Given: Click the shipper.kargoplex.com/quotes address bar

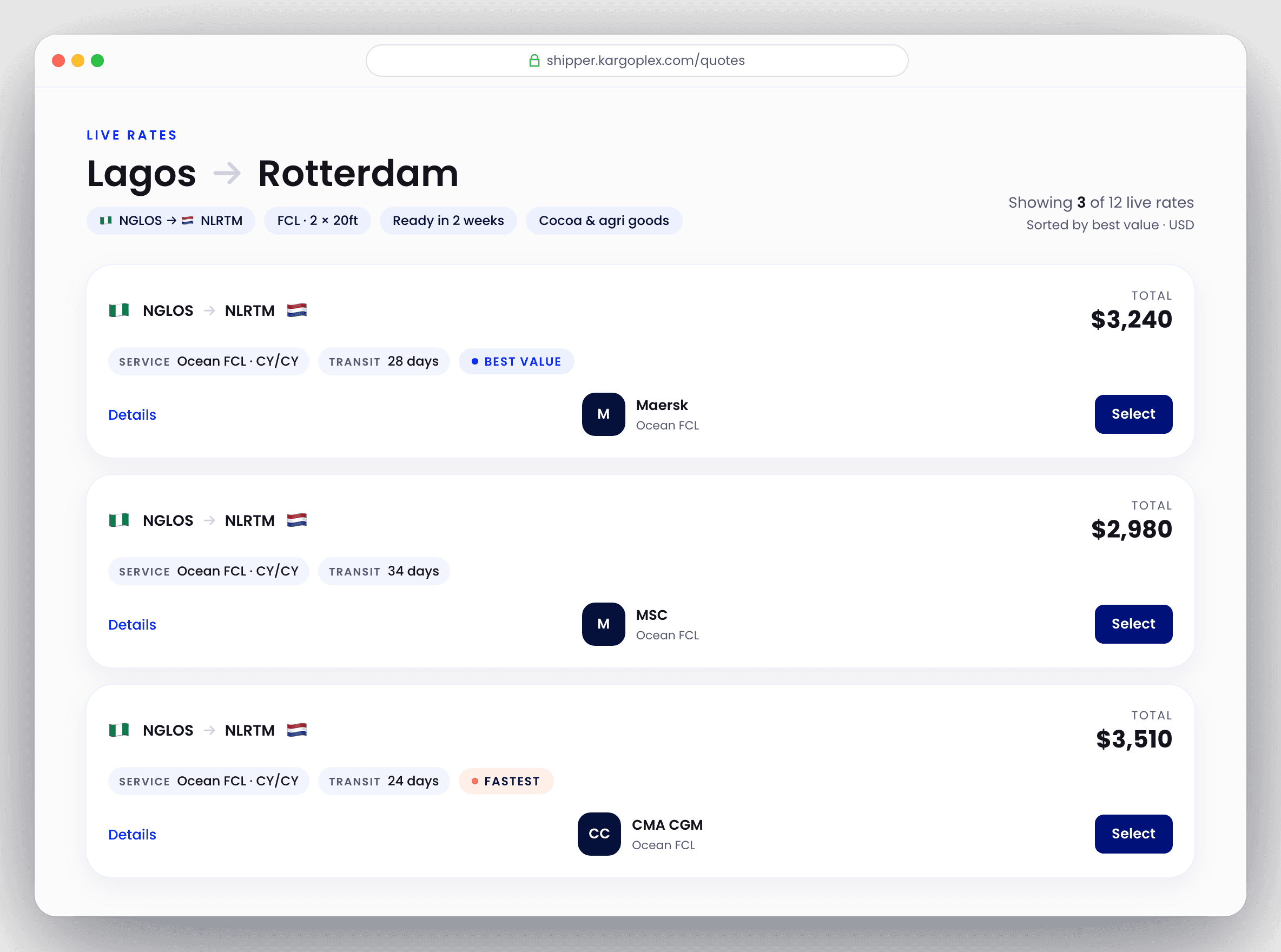Looking at the screenshot, I should tap(637, 61).
